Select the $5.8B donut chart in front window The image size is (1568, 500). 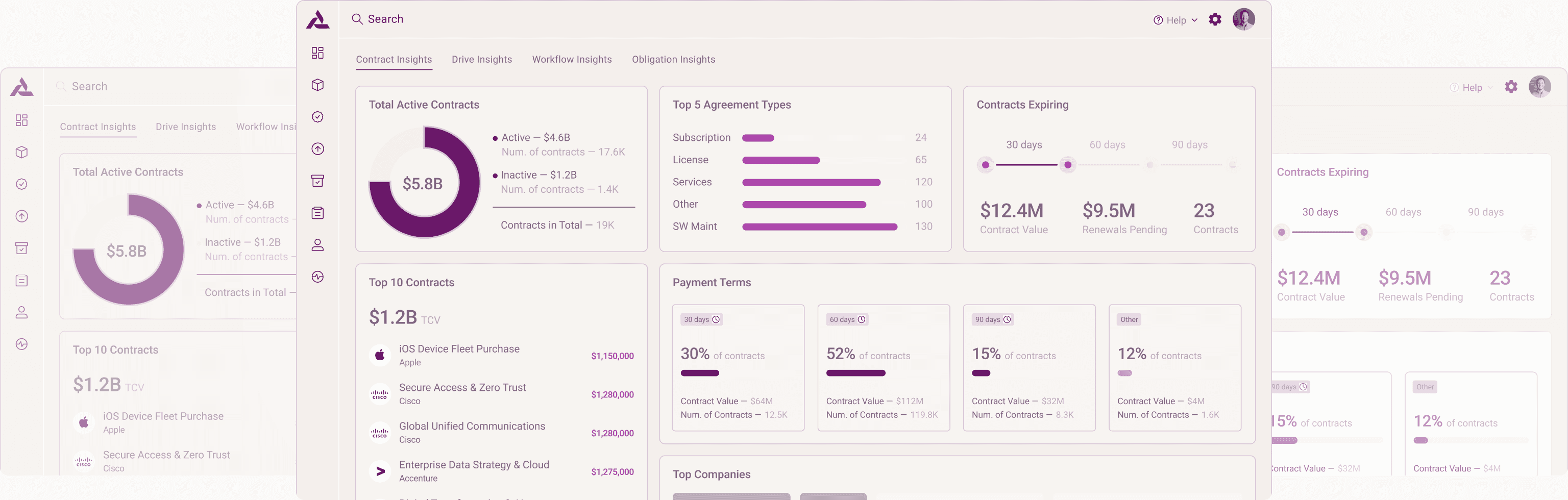[424, 182]
